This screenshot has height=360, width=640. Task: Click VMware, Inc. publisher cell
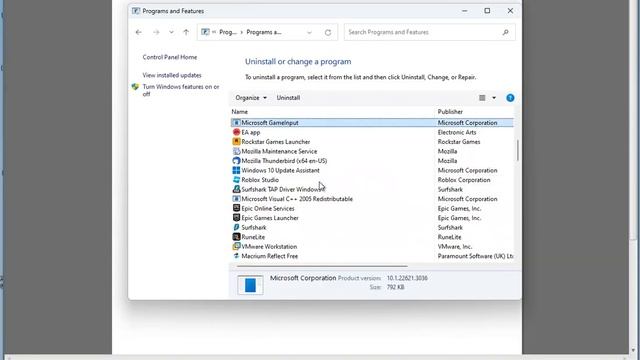[x=455, y=247]
